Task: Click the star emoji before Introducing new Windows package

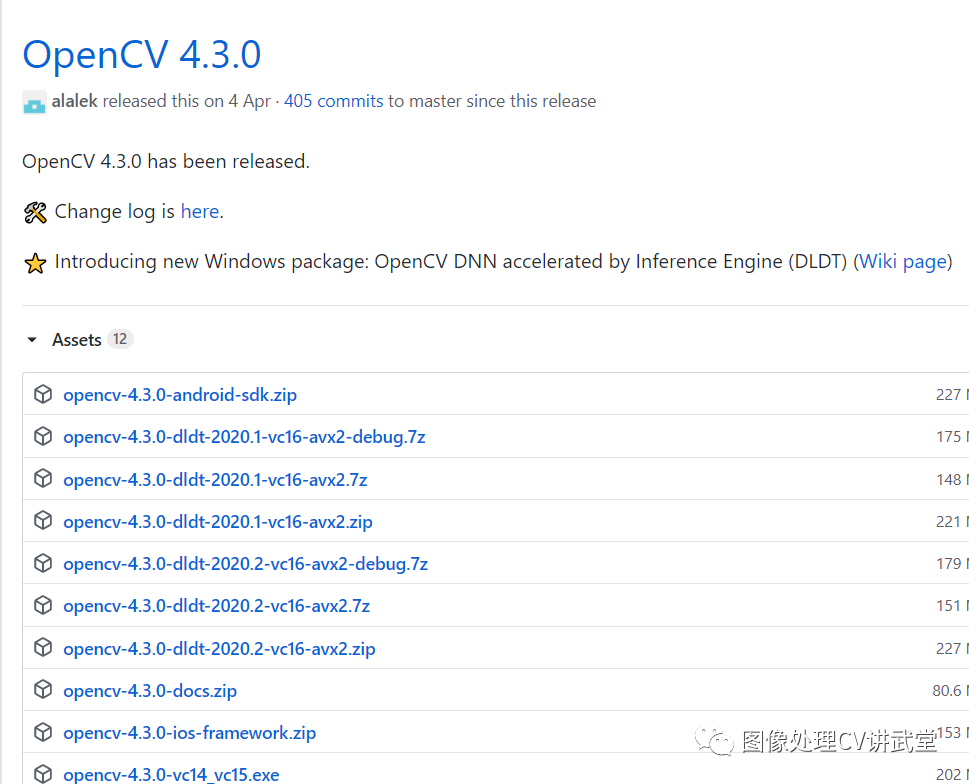Action: click(36, 261)
